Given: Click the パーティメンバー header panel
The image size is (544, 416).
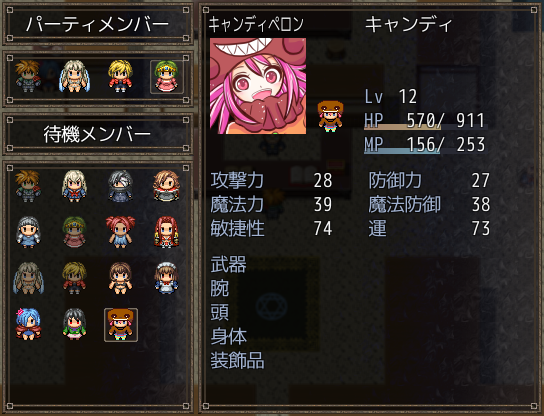Looking at the screenshot, I should [98, 24].
